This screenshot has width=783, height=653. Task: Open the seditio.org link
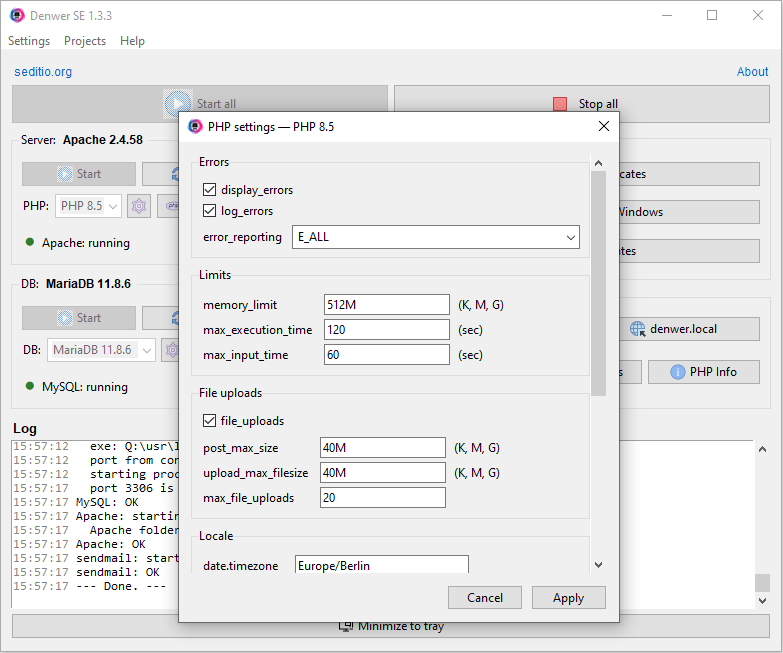(x=43, y=72)
